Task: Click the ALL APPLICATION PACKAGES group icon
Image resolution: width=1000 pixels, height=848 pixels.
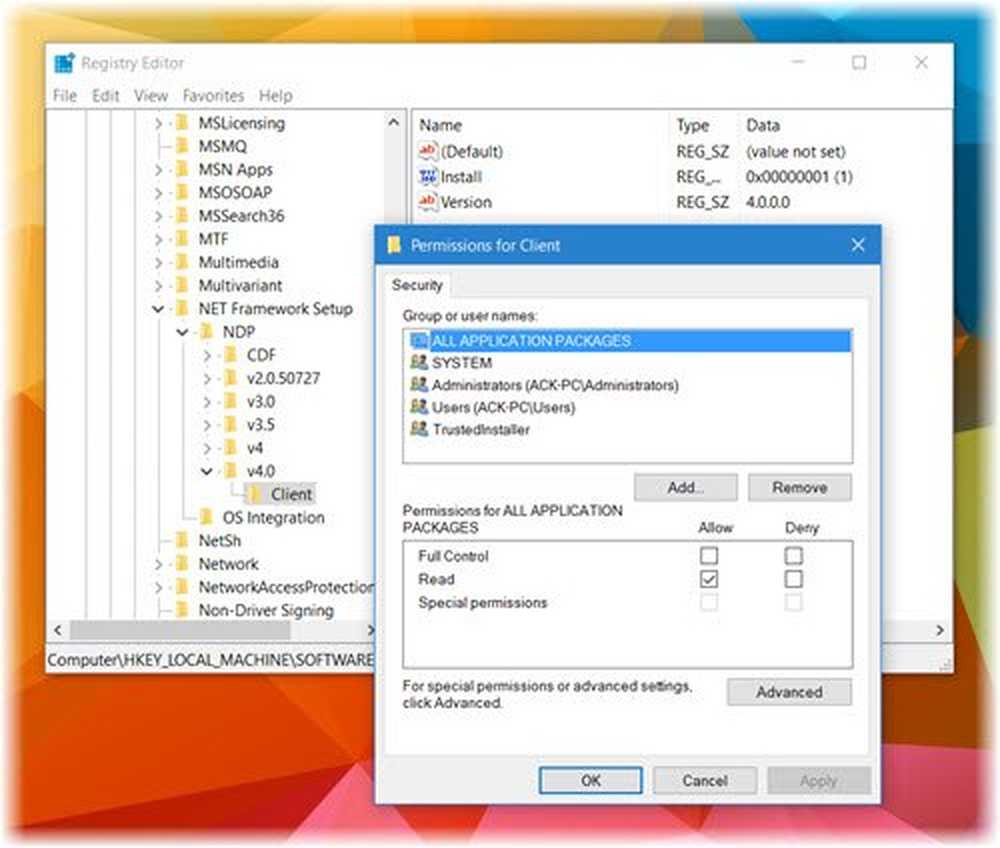Action: tap(419, 340)
